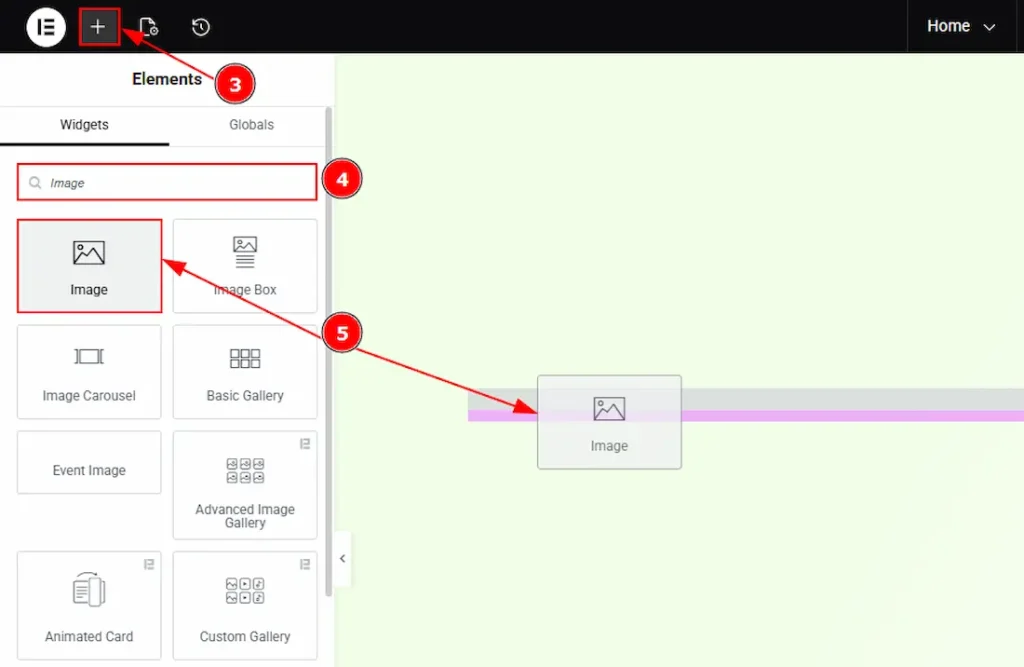This screenshot has width=1024, height=667.
Task: Select the Image Box widget
Action: 245,266
